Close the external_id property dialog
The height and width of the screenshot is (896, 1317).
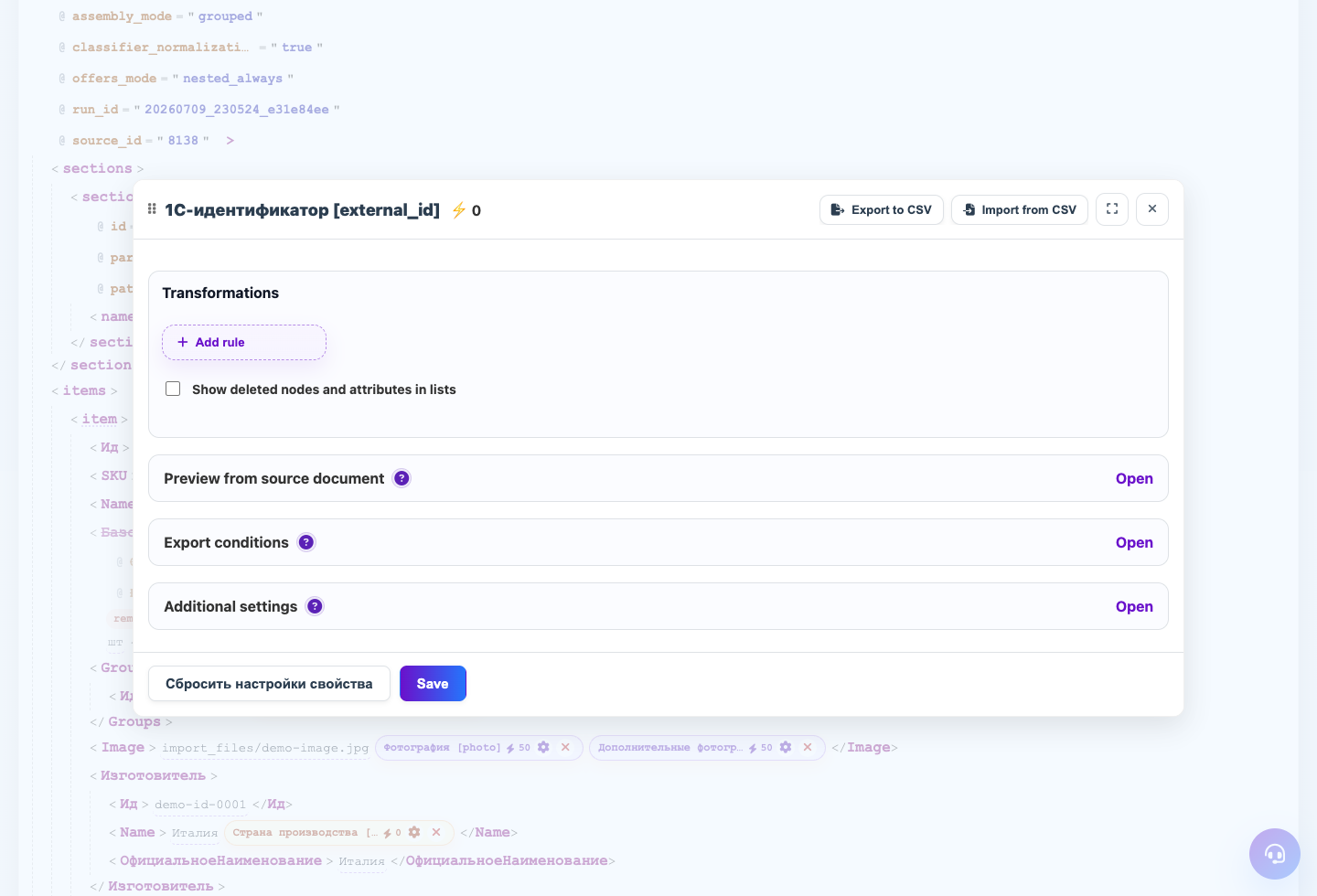point(1152,209)
